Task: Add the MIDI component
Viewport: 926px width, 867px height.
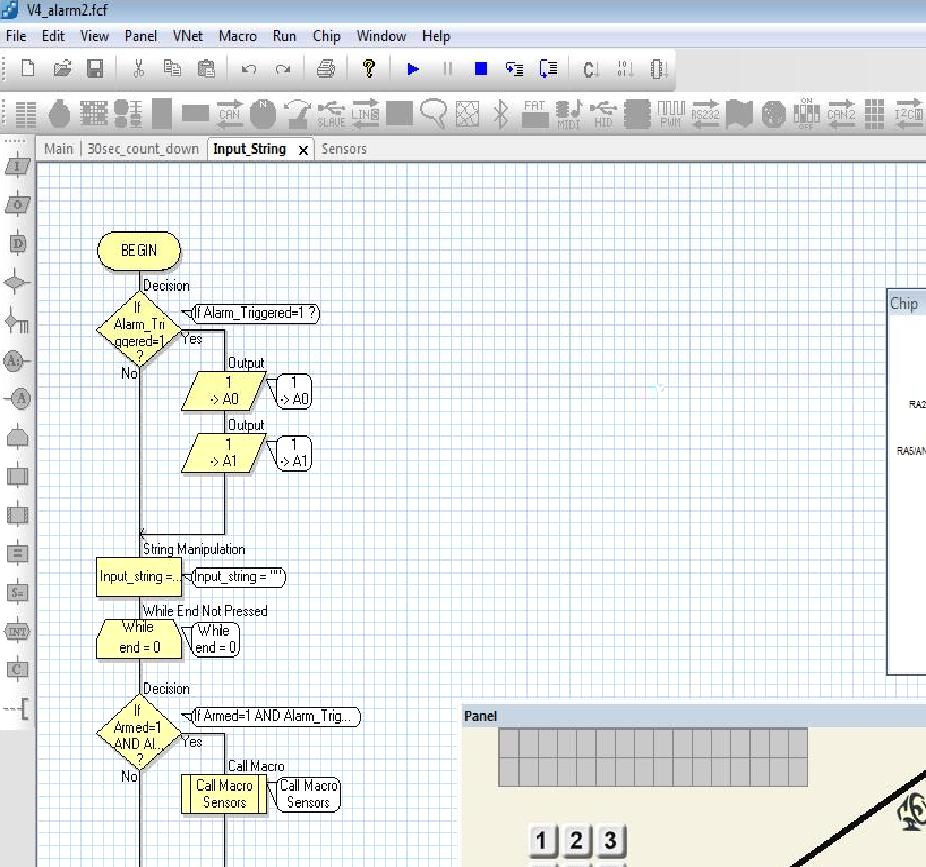Action: point(569,113)
